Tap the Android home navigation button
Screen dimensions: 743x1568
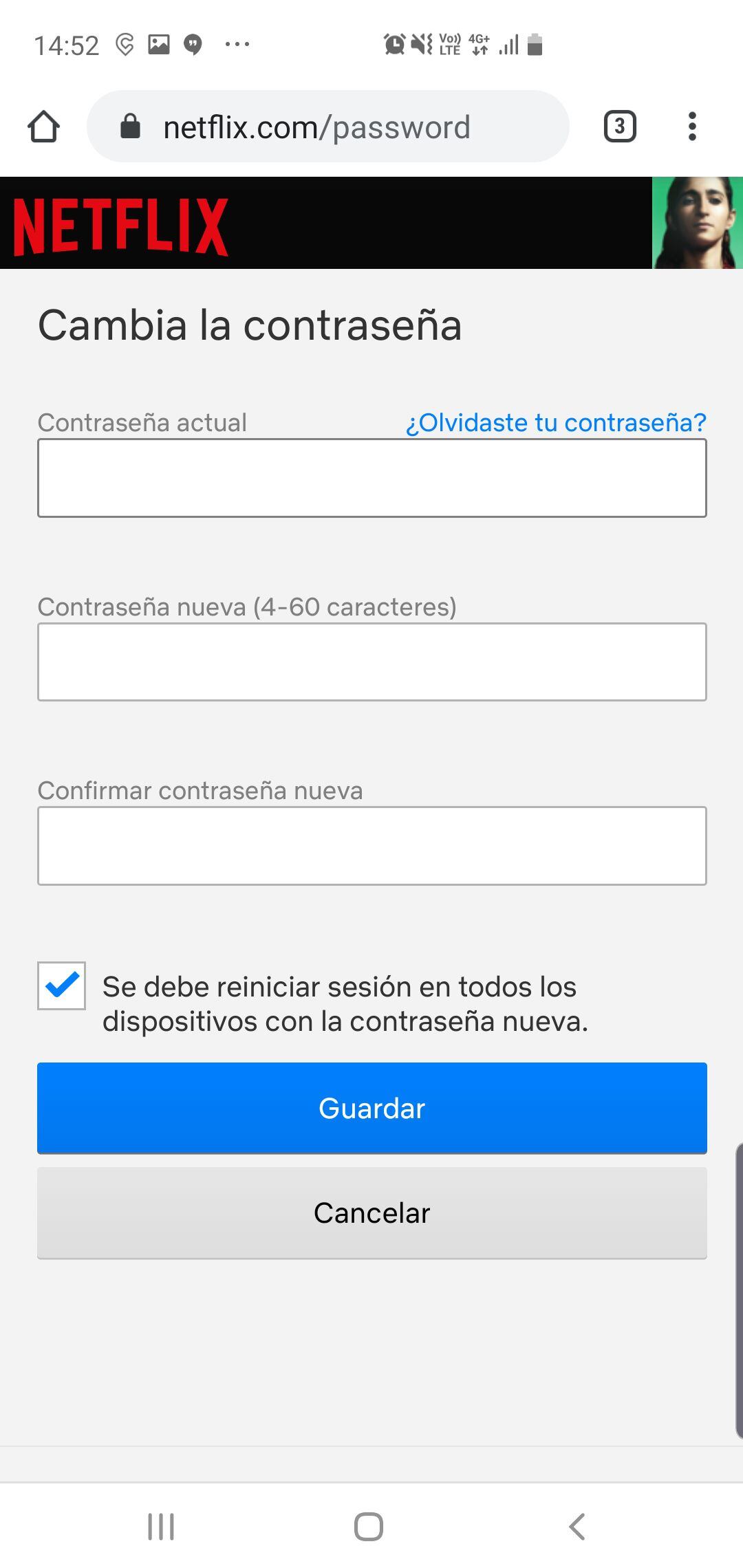pyautogui.click(x=369, y=1526)
